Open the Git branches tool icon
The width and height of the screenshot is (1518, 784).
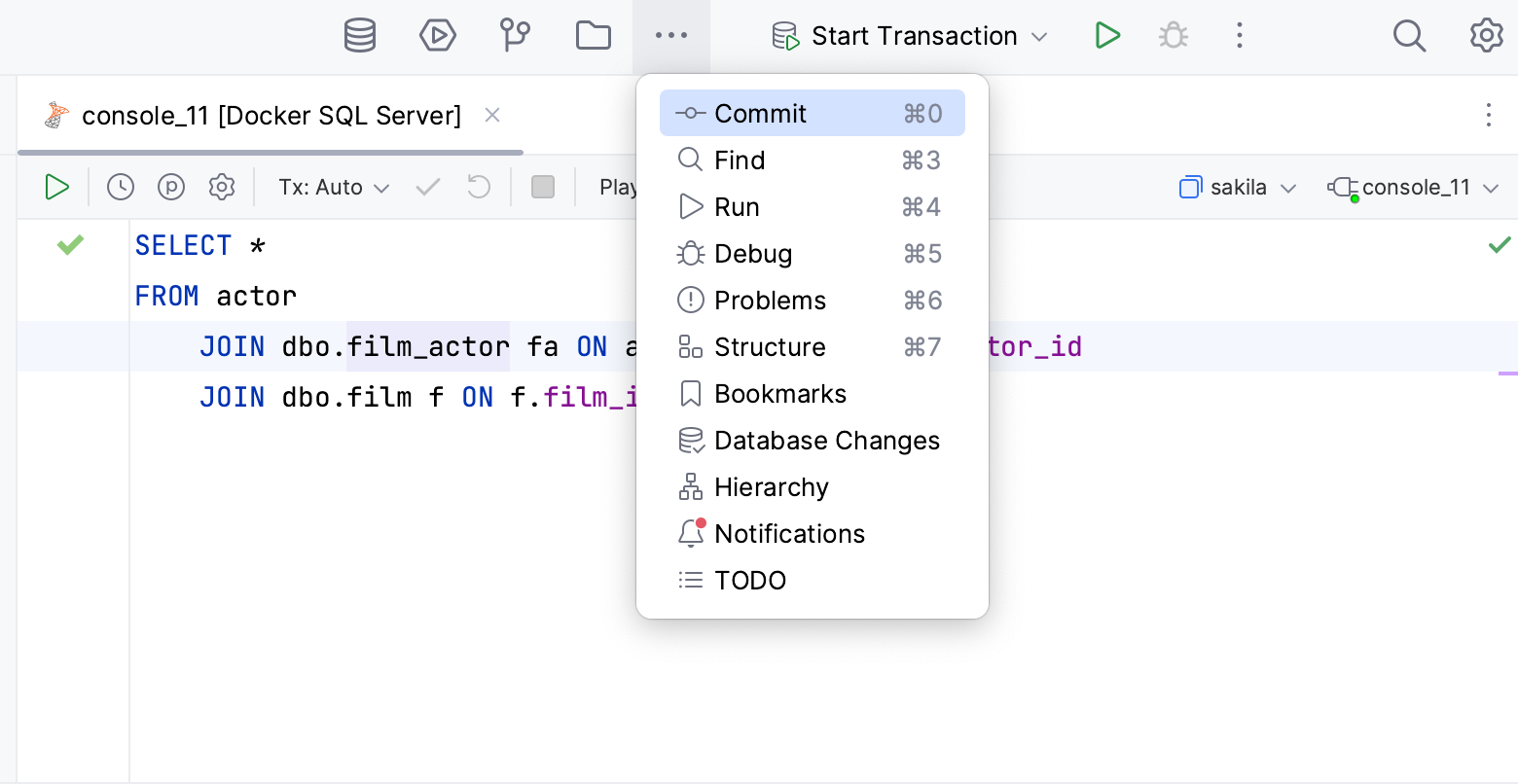click(x=515, y=36)
